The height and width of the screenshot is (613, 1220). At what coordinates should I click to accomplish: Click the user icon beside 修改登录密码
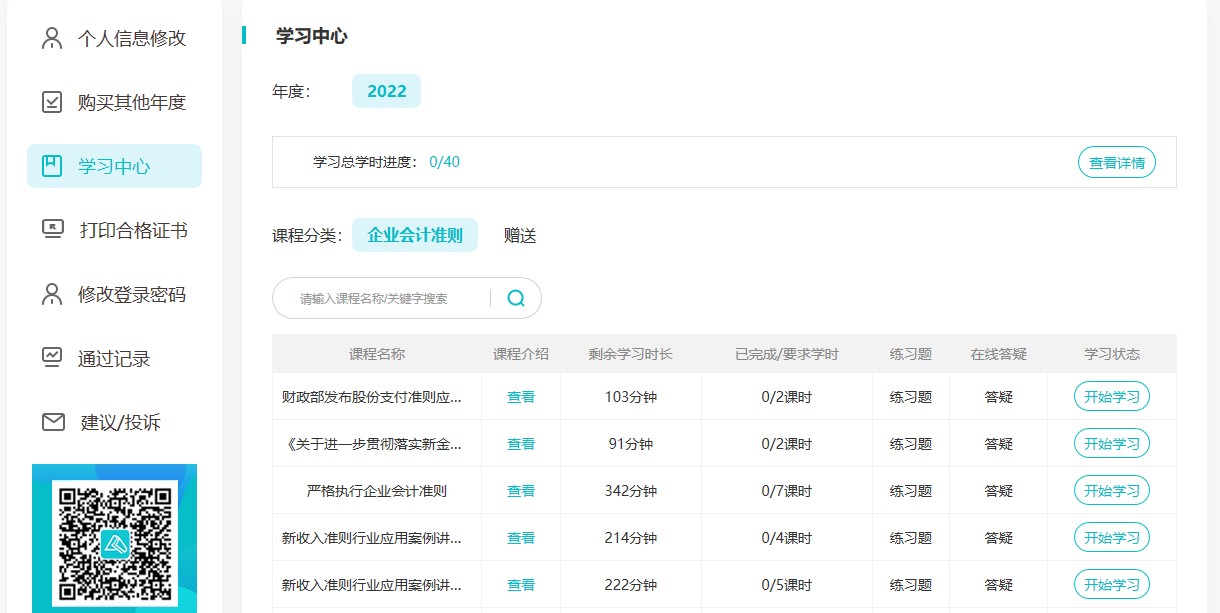tap(52, 294)
